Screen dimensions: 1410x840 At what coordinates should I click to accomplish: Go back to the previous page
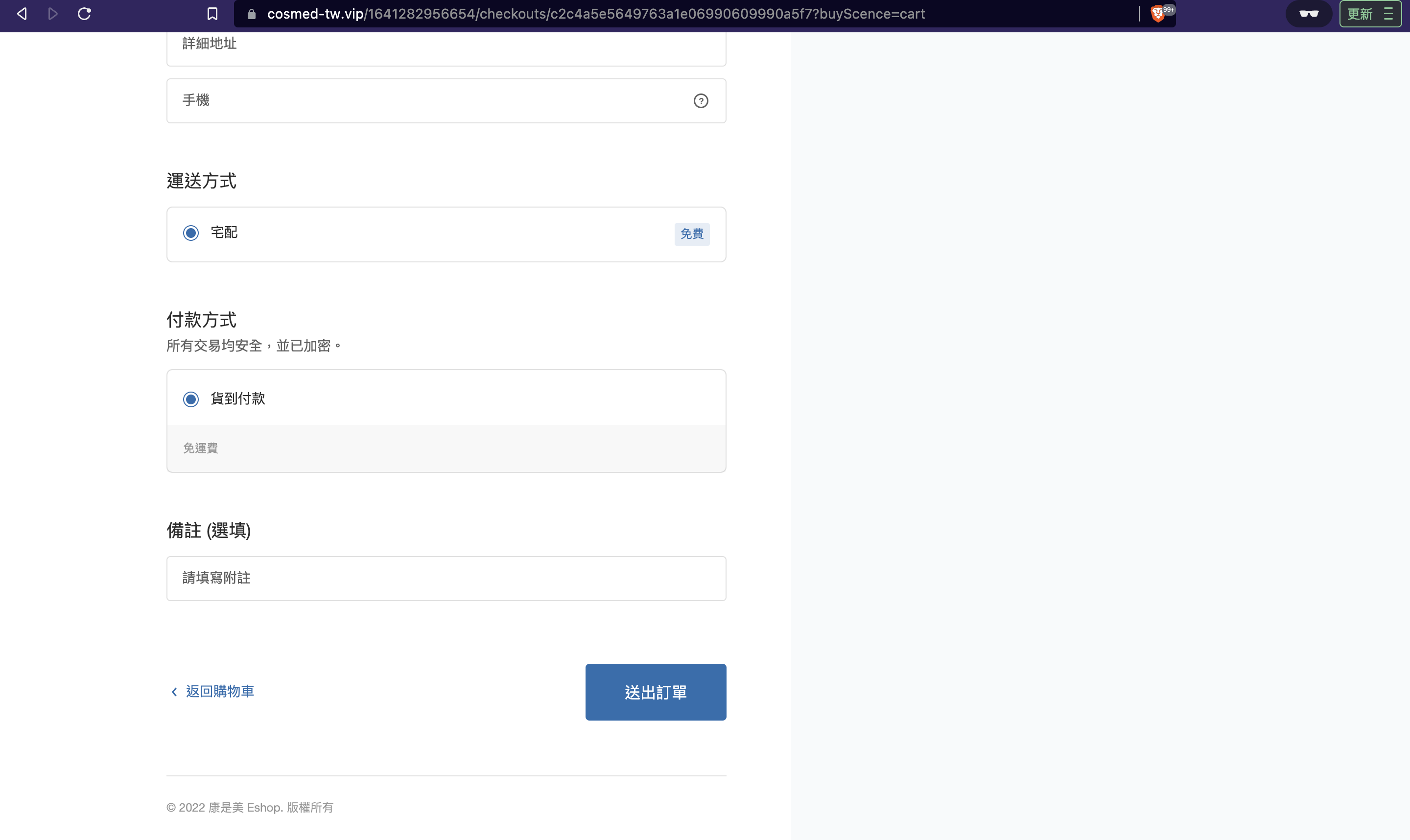[22, 14]
